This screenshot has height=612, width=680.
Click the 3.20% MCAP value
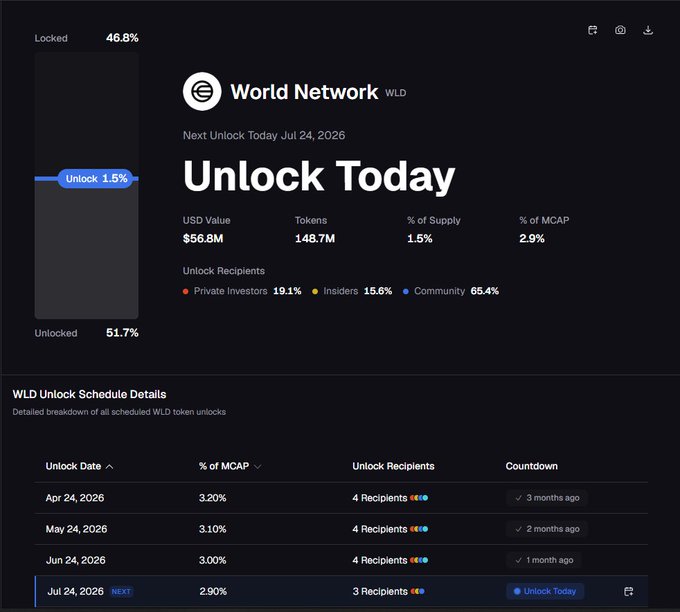click(x=212, y=498)
